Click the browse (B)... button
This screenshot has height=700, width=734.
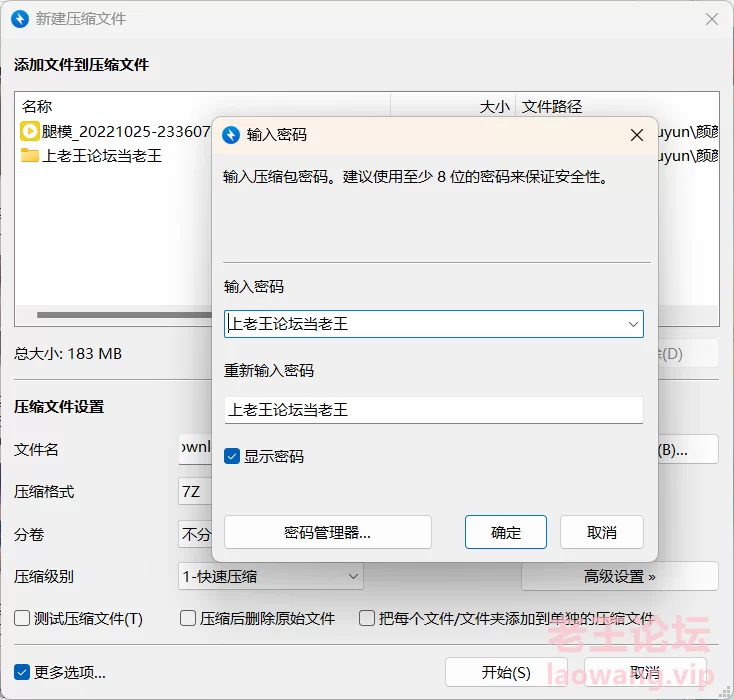coord(687,449)
